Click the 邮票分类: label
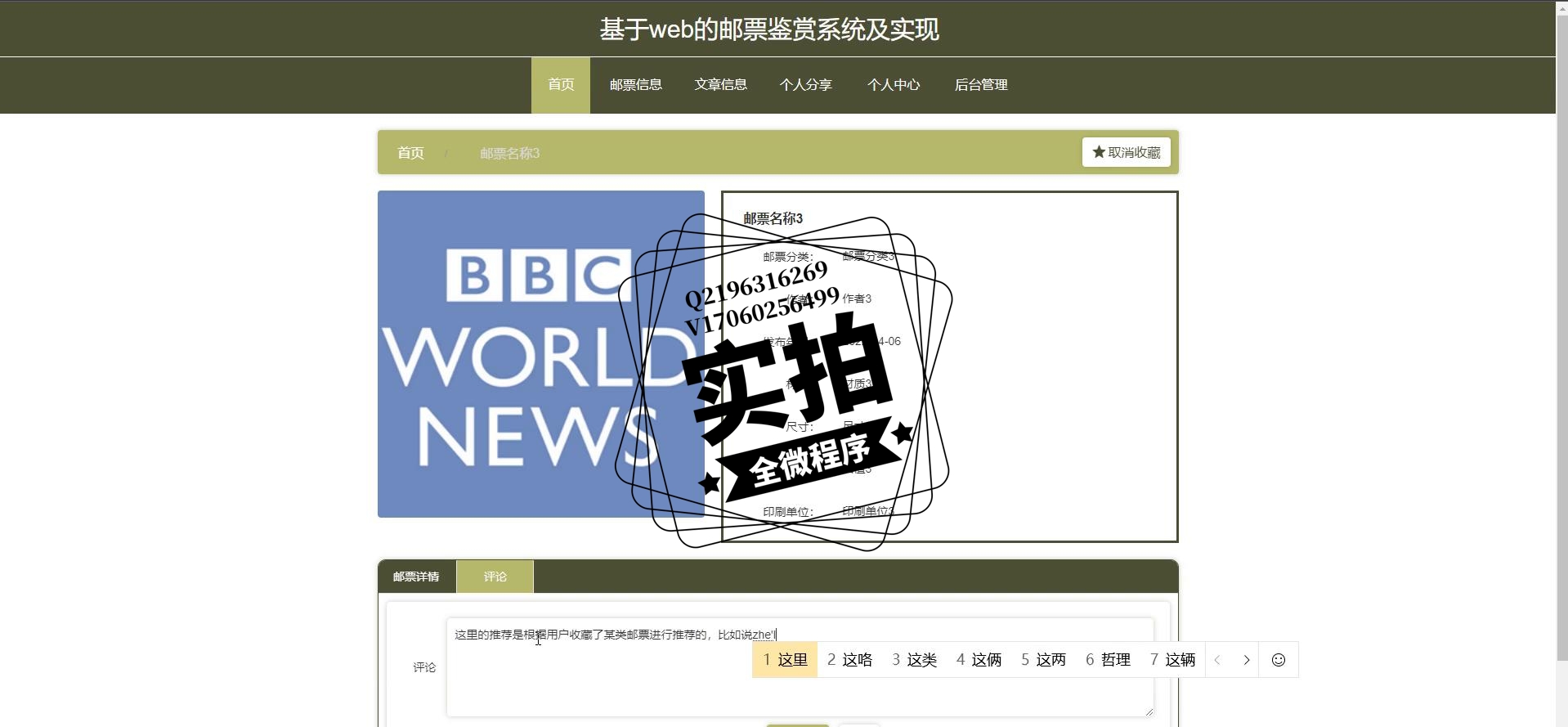 pyautogui.click(x=788, y=257)
